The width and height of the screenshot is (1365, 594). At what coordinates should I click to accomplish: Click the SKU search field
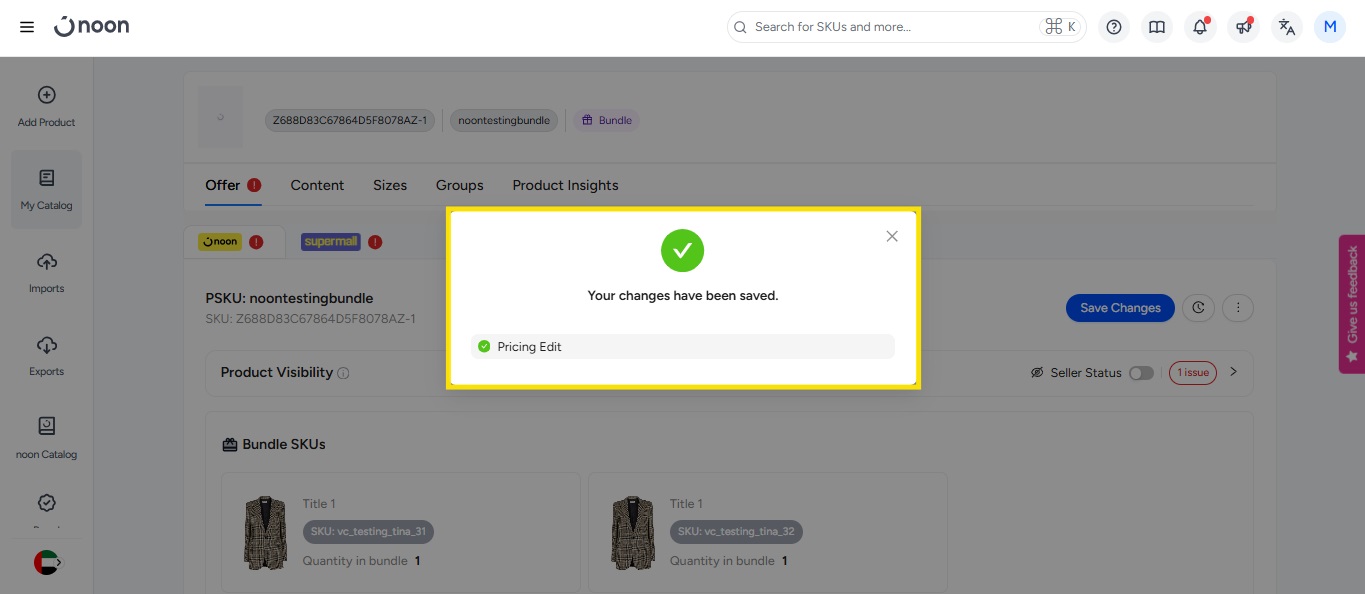coord(890,27)
